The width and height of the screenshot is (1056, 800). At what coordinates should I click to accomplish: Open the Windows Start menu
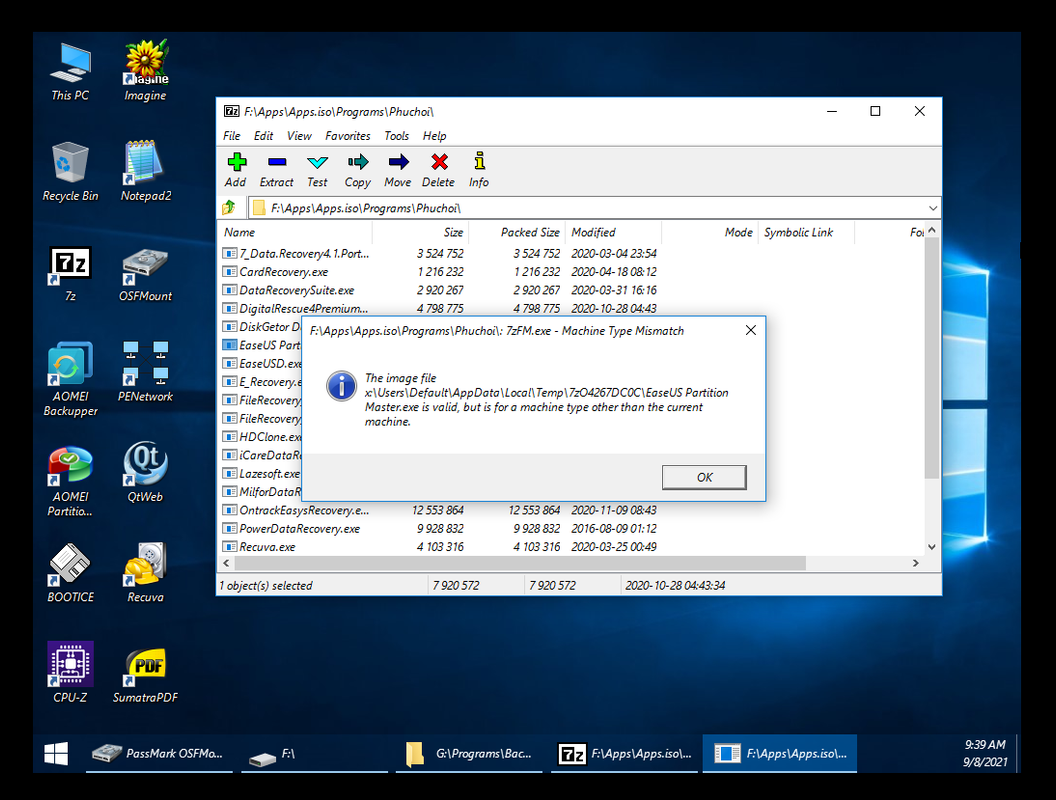[56, 754]
